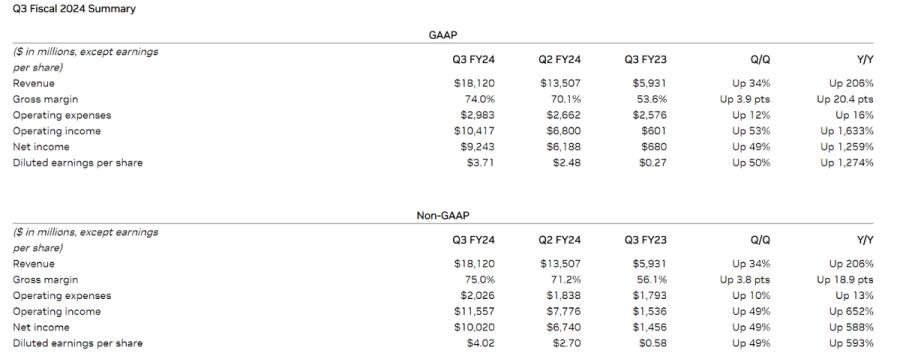Screen dimensions: 900x362
Task: Click Non-GAAP Q3 FY23 EPS $0.58
Action: pyautogui.click(x=653, y=344)
